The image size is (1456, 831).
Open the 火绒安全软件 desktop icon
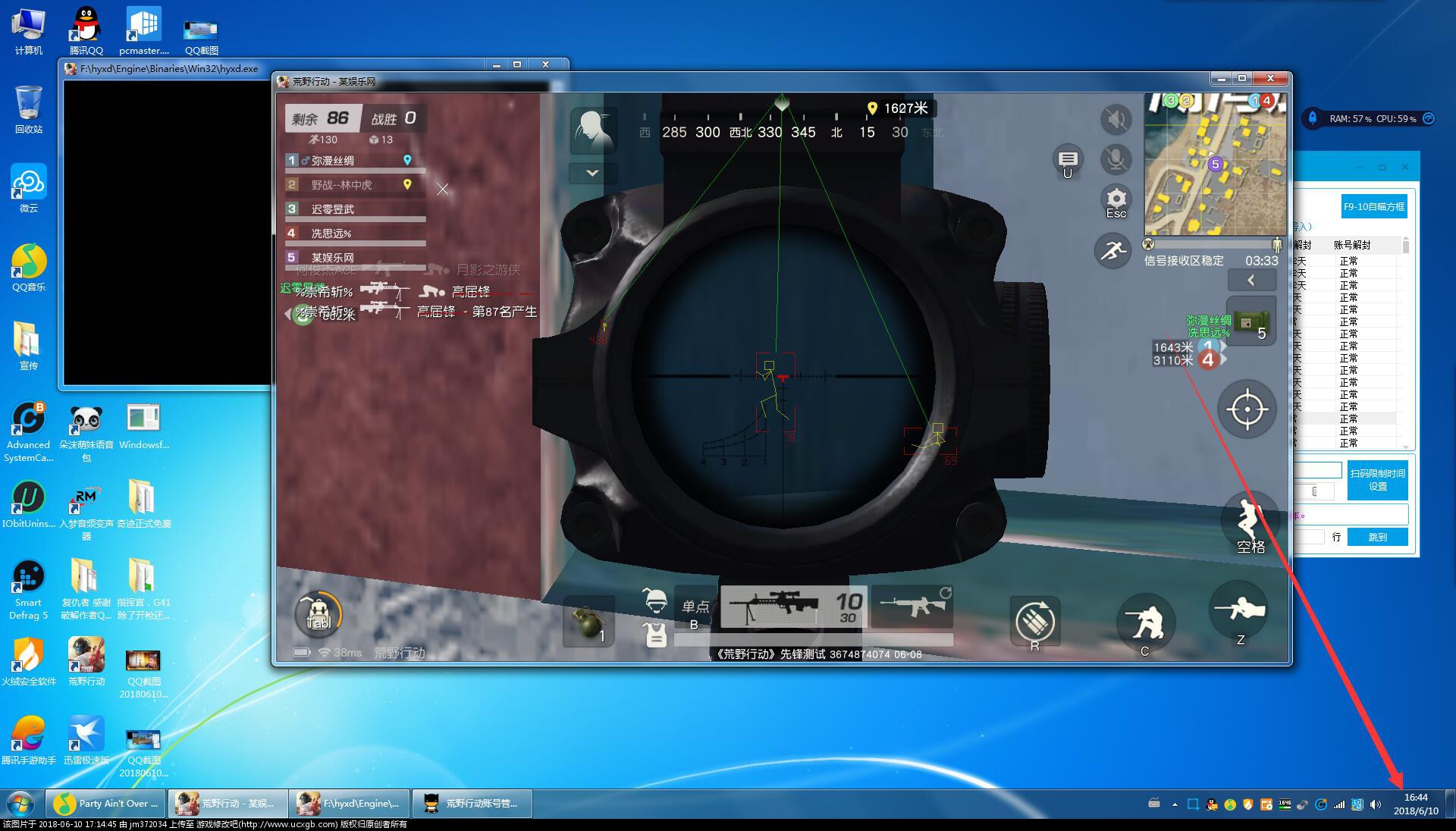29,661
